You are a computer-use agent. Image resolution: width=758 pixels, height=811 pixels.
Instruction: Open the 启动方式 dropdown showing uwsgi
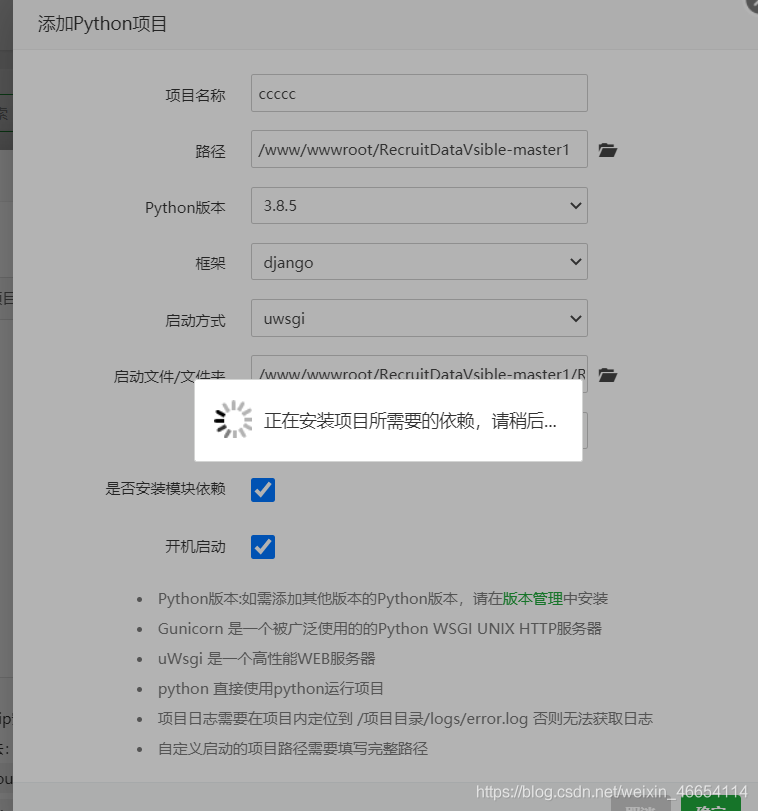[x=419, y=318]
